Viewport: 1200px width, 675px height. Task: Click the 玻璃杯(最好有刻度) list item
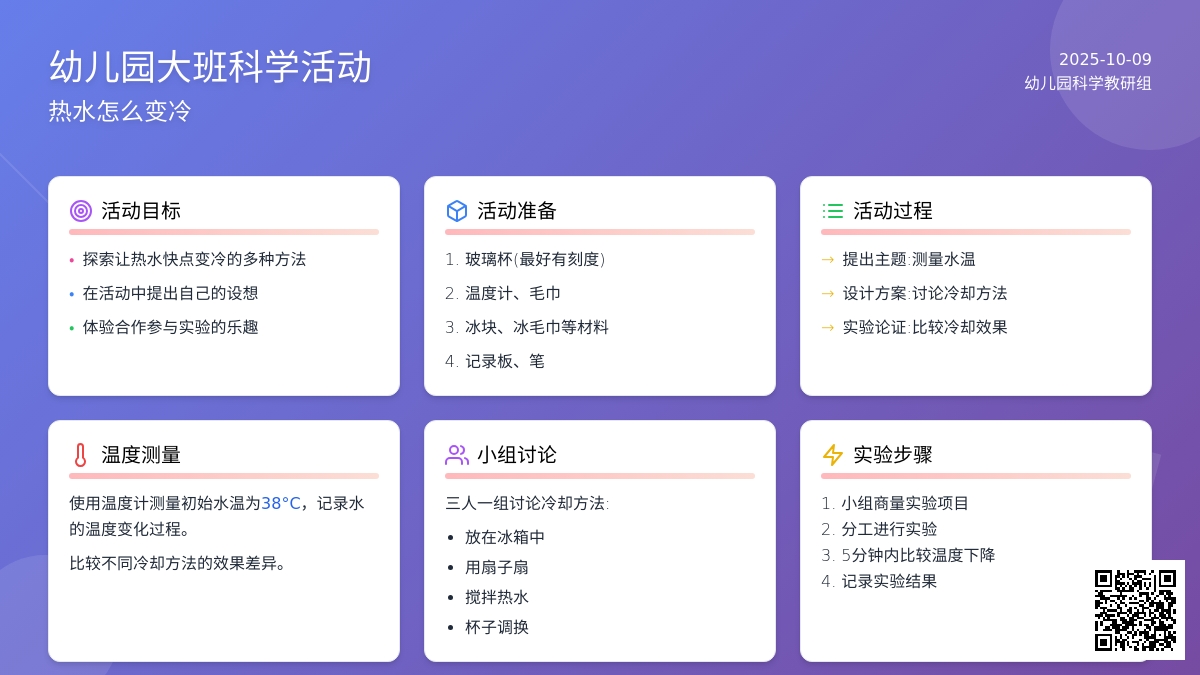(x=535, y=259)
